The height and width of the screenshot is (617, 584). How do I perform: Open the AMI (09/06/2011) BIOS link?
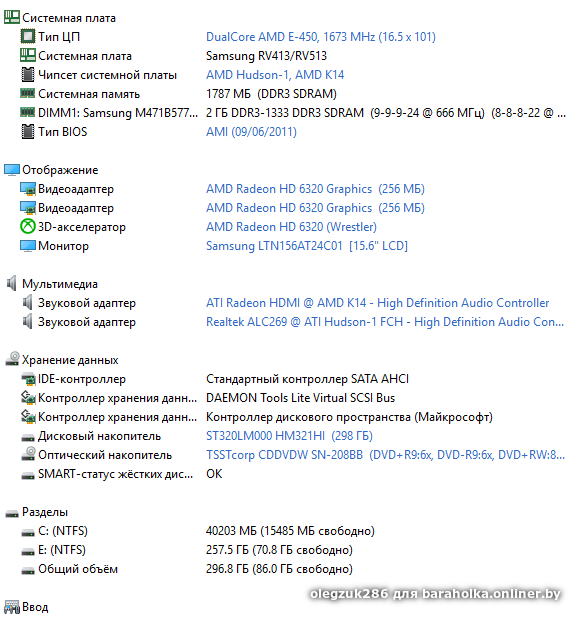[251, 131]
